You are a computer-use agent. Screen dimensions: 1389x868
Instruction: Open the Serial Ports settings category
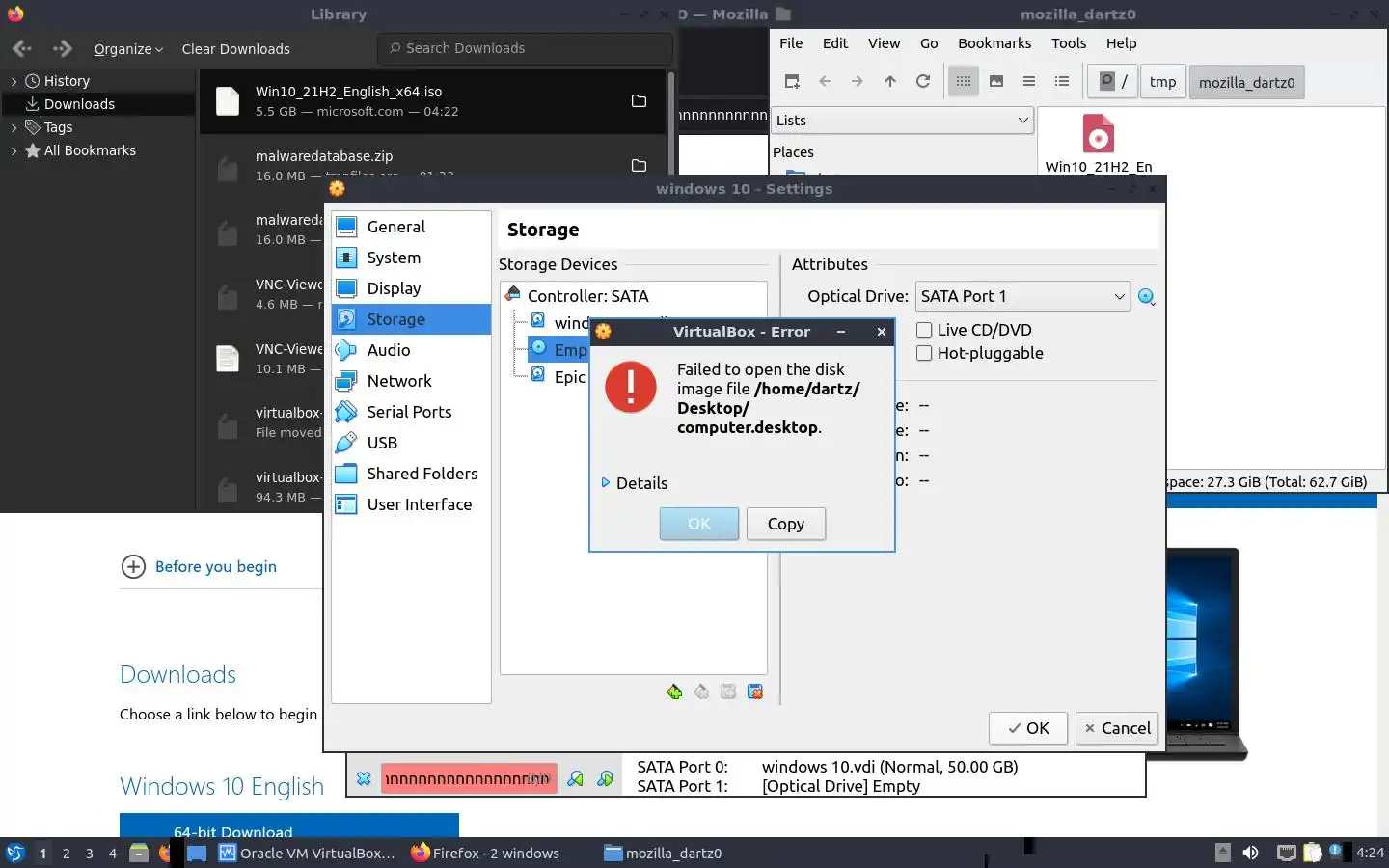click(411, 412)
